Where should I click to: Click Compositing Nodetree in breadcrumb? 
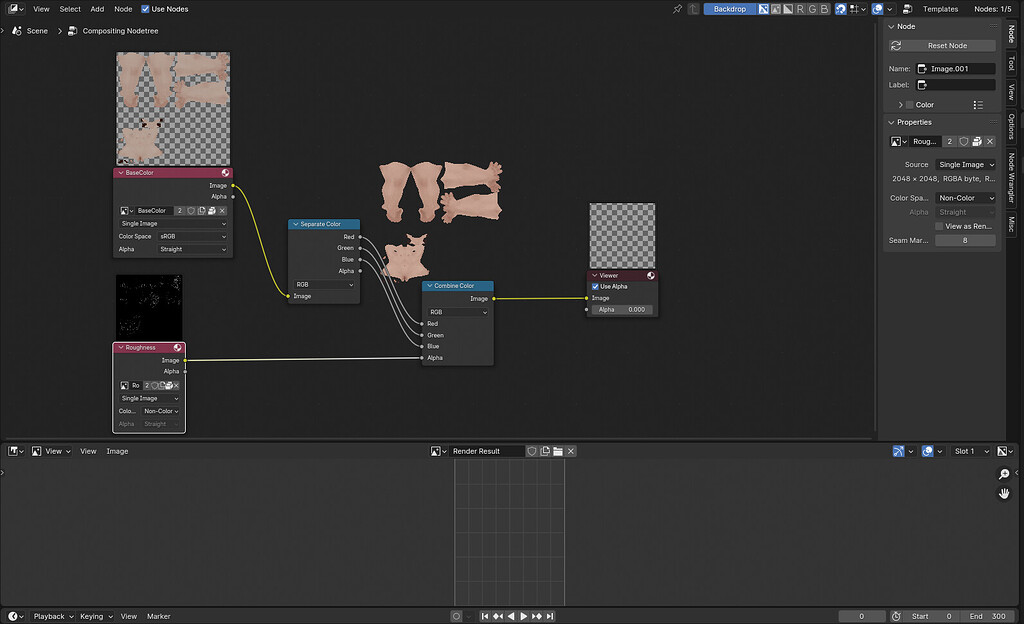pyautogui.click(x=120, y=31)
